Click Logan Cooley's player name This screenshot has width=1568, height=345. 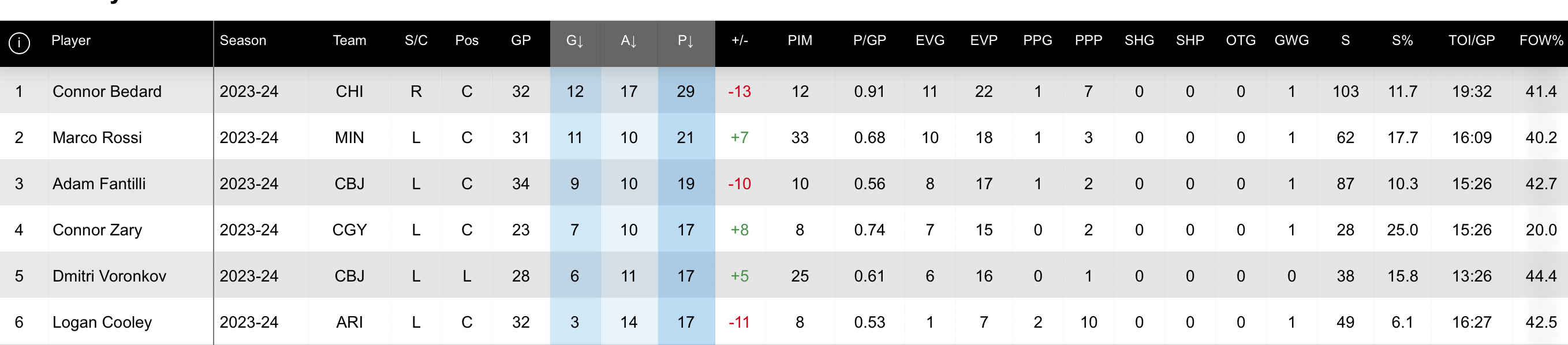[x=102, y=322]
